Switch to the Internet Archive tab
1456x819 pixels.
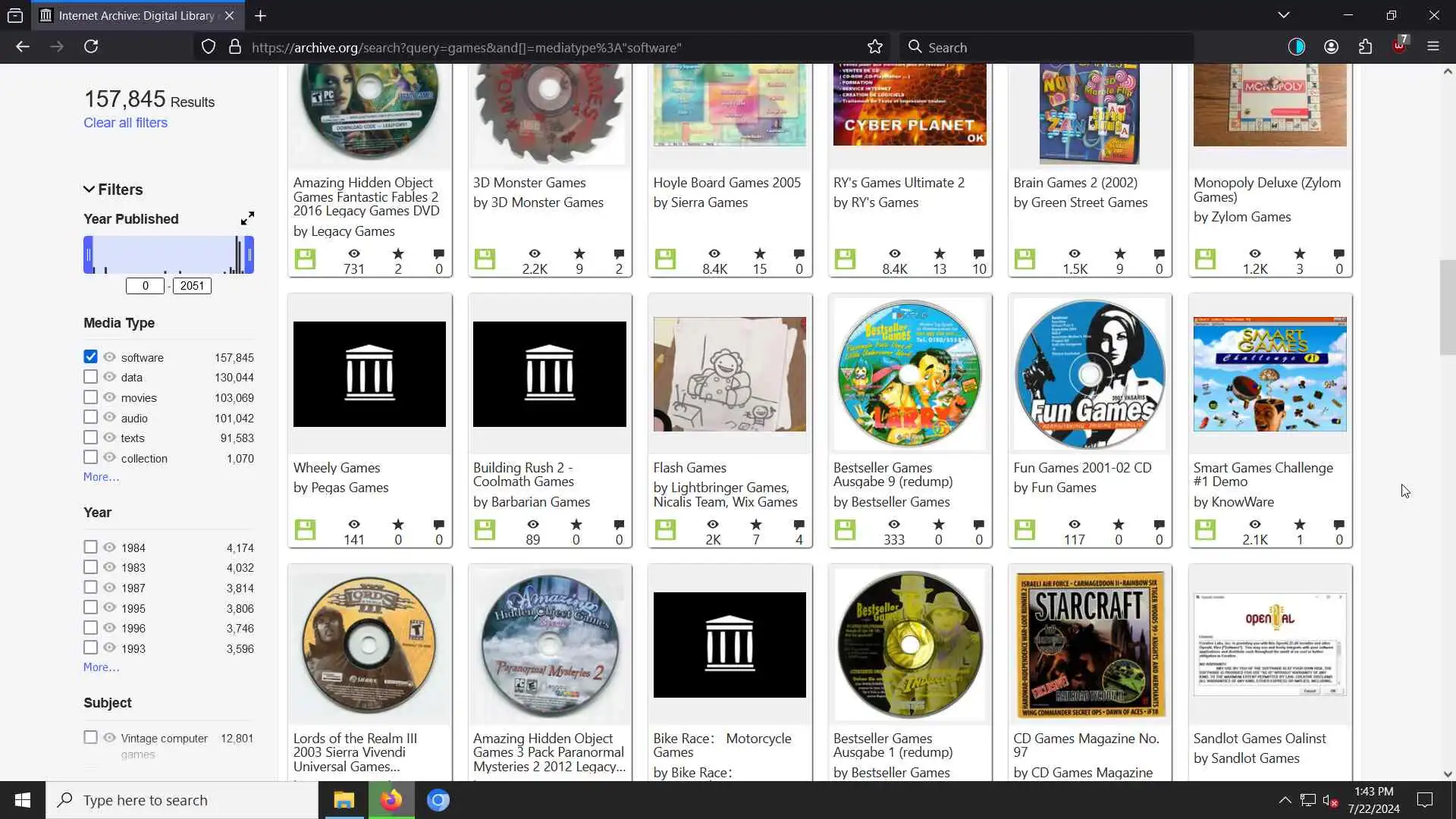click(136, 15)
